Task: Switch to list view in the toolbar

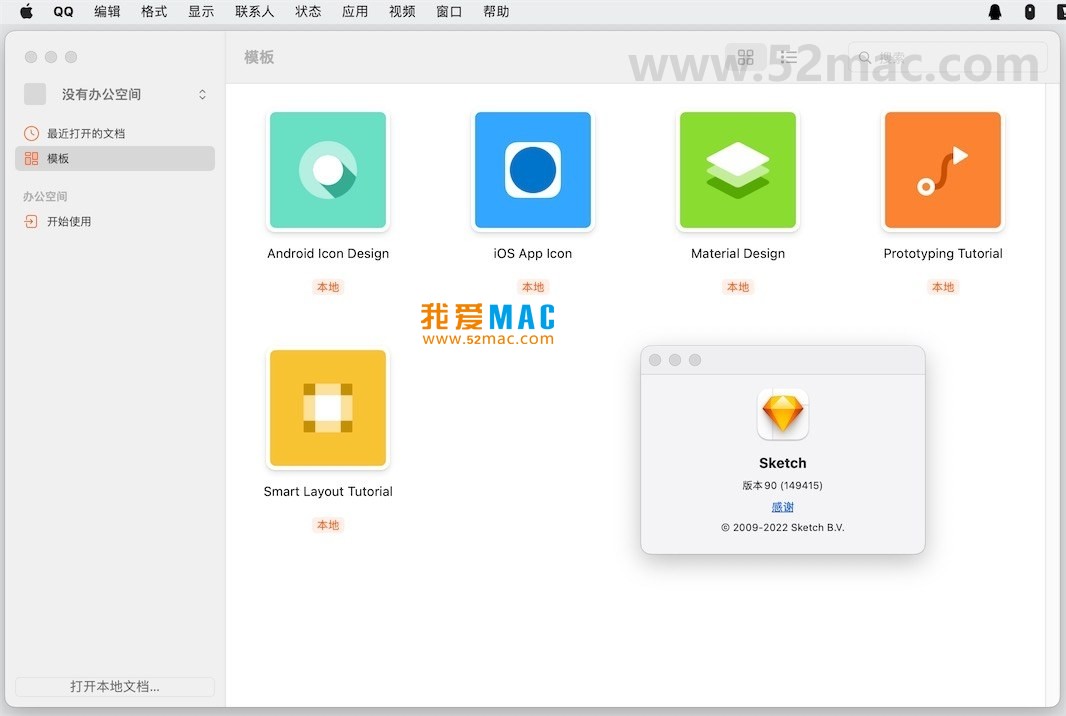Action: coord(788,57)
